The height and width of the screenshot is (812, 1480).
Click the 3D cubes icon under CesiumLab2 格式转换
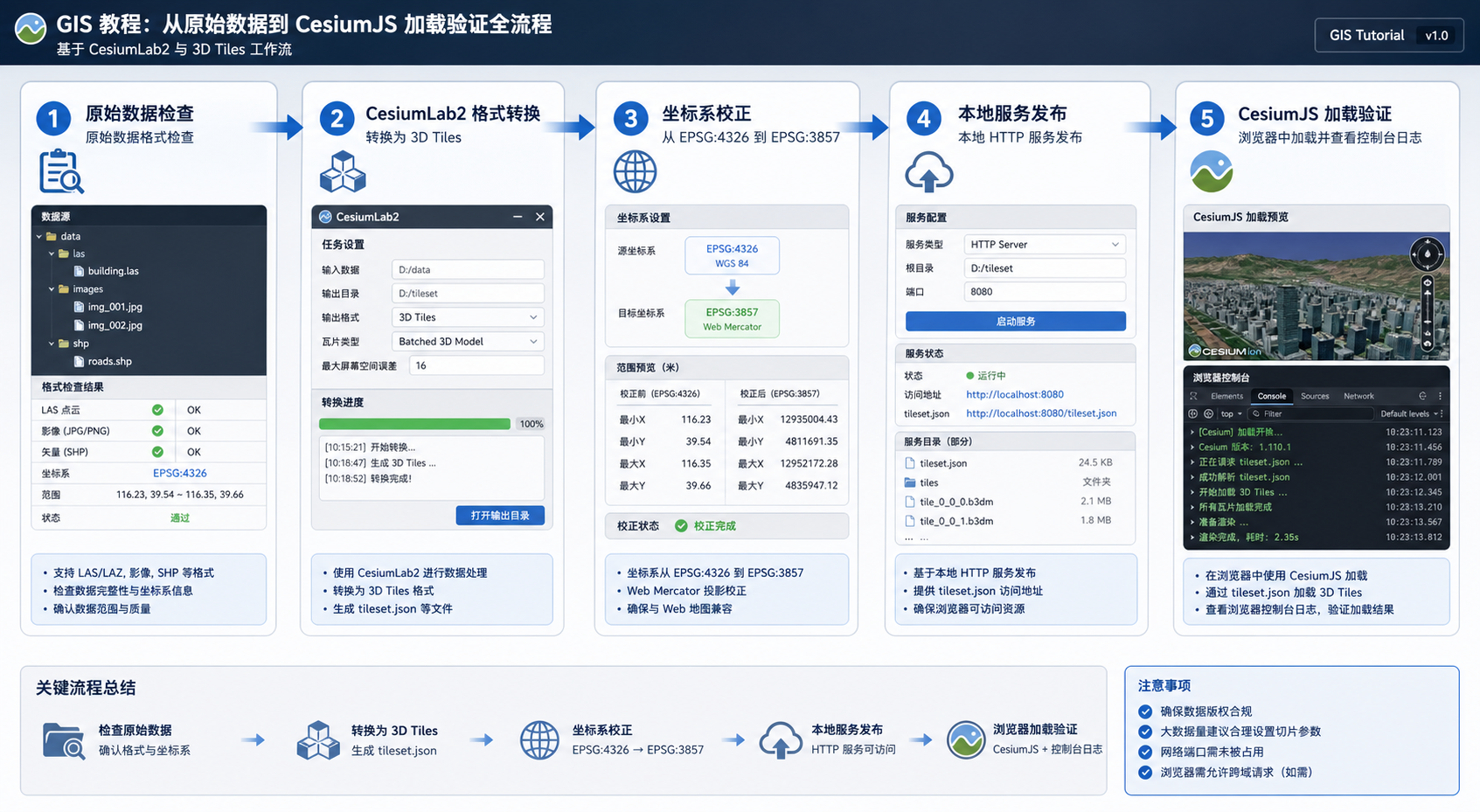(343, 171)
